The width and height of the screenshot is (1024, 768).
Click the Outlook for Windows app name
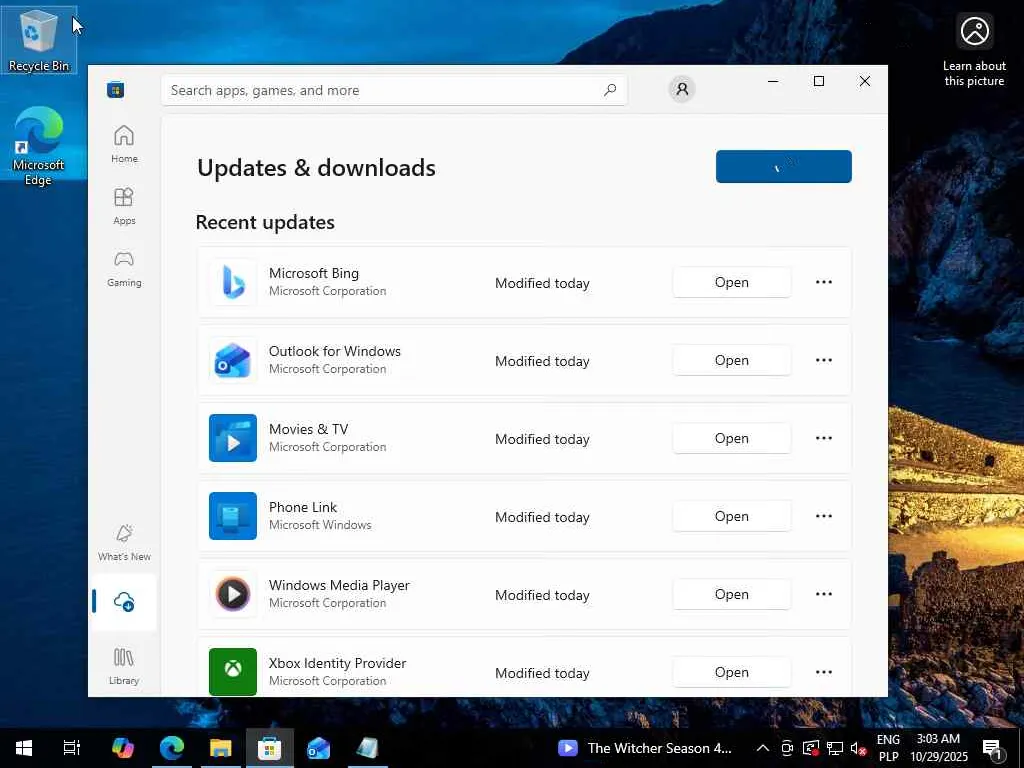[x=335, y=351]
